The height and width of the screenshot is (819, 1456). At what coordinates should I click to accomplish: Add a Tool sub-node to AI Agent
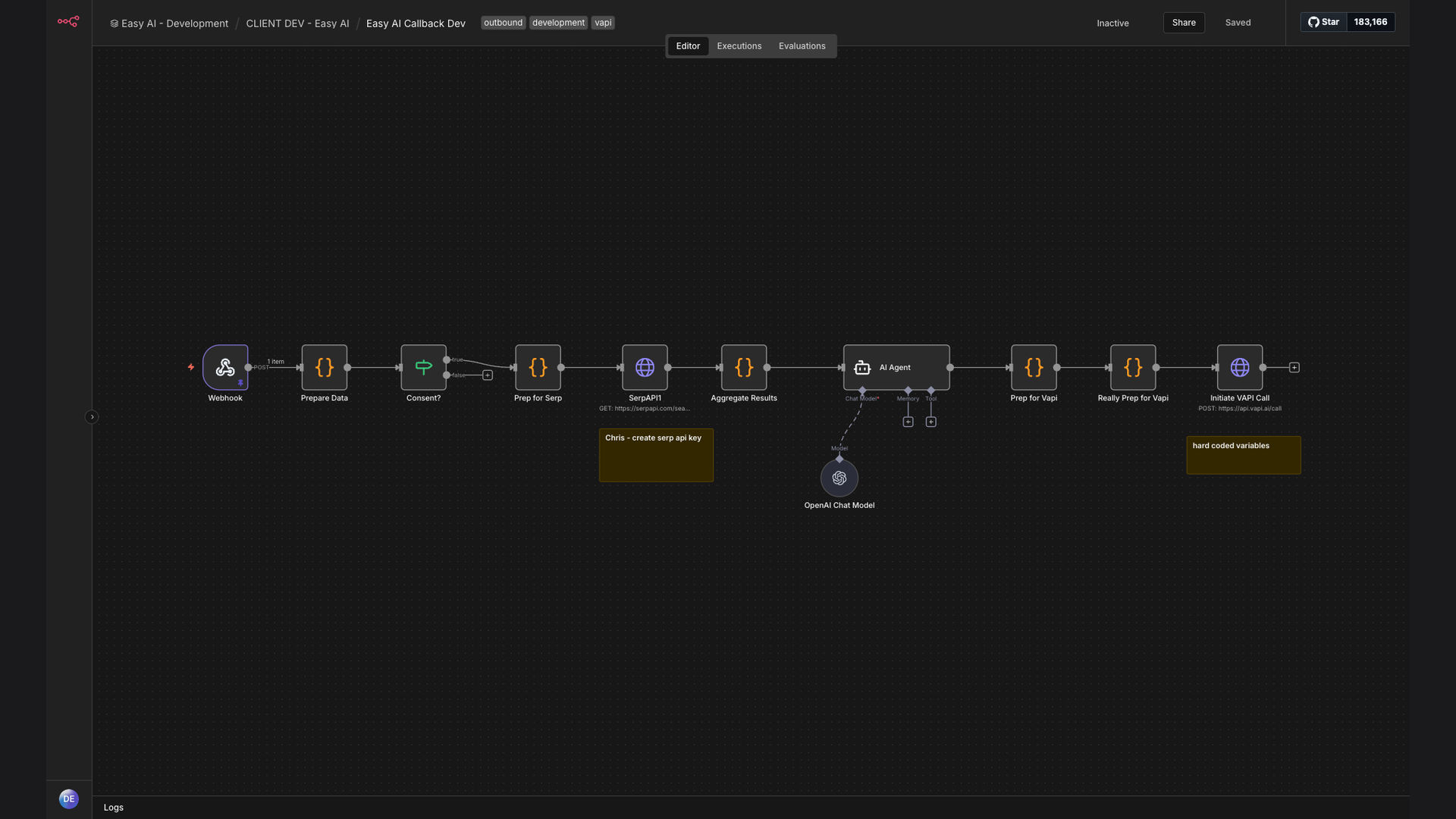pos(931,422)
